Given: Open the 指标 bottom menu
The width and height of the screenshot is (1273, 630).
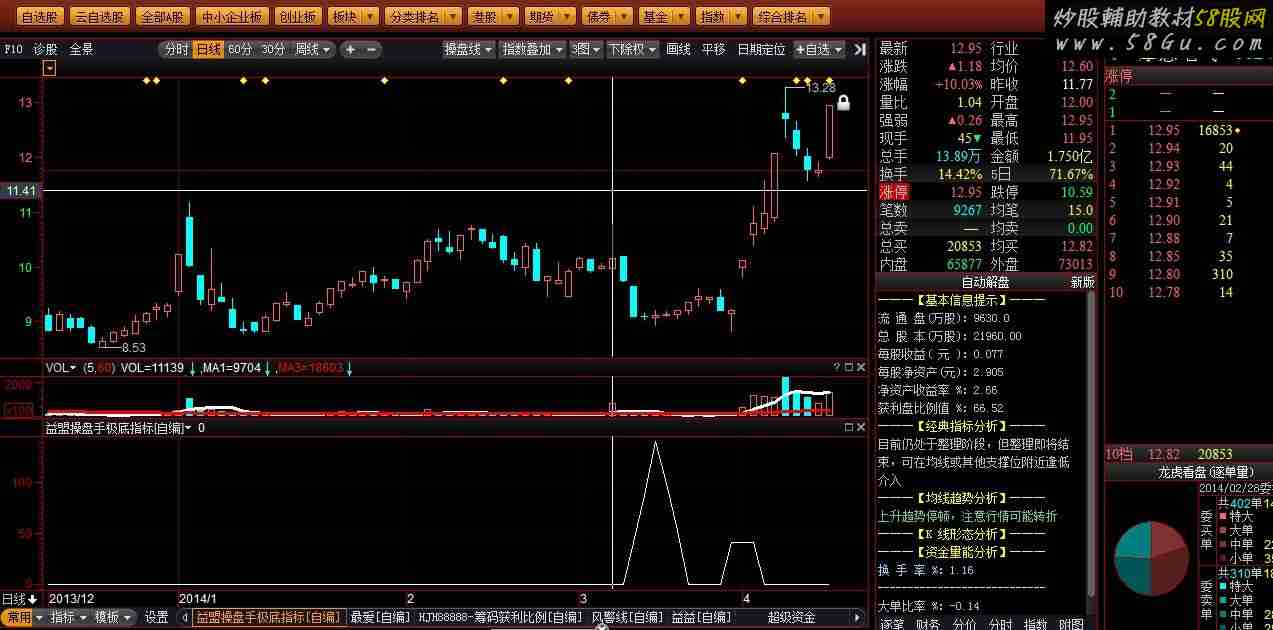Looking at the screenshot, I should click(x=68, y=618).
